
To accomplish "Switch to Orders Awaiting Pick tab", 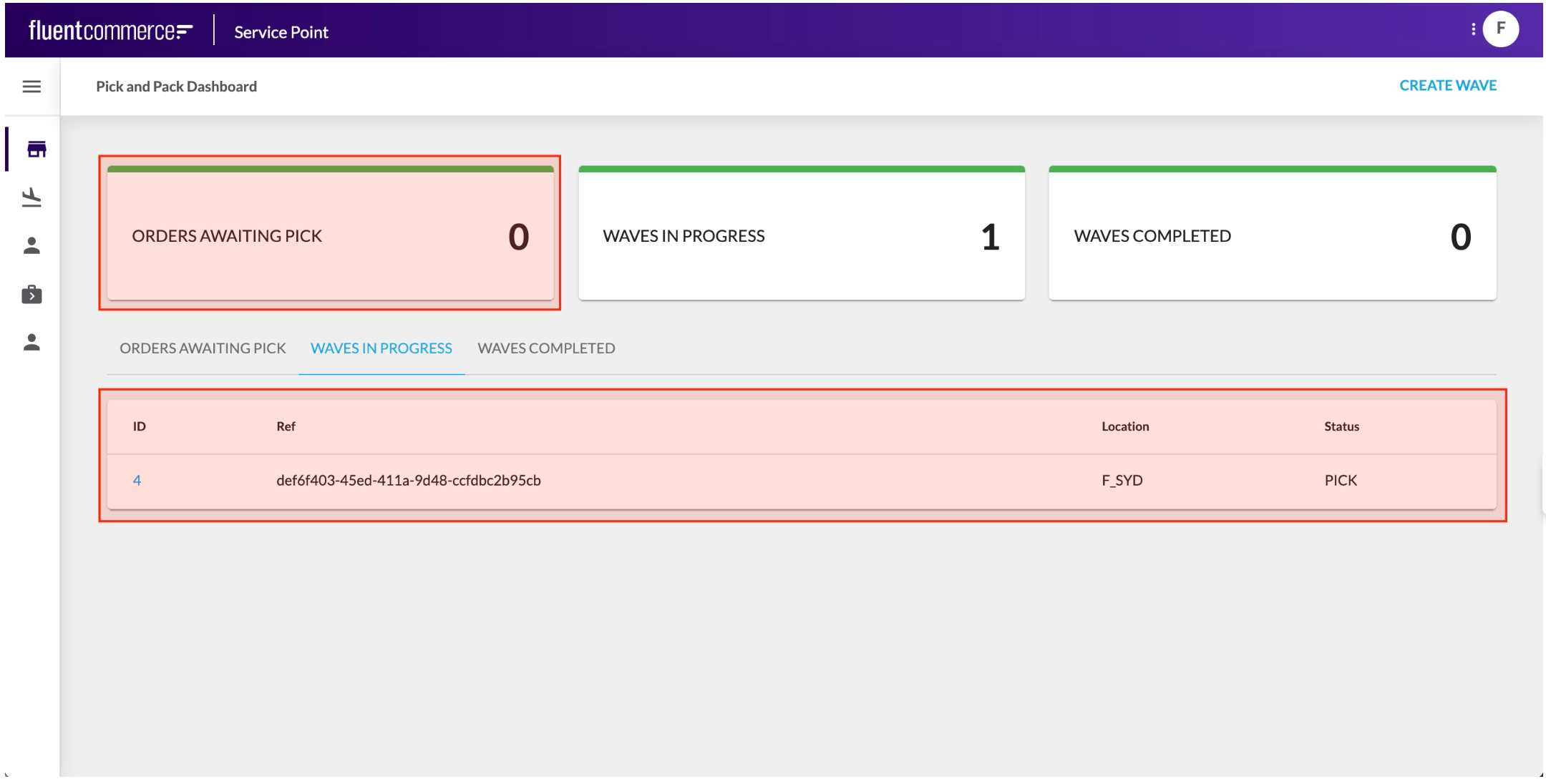I will (x=203, y=348).
